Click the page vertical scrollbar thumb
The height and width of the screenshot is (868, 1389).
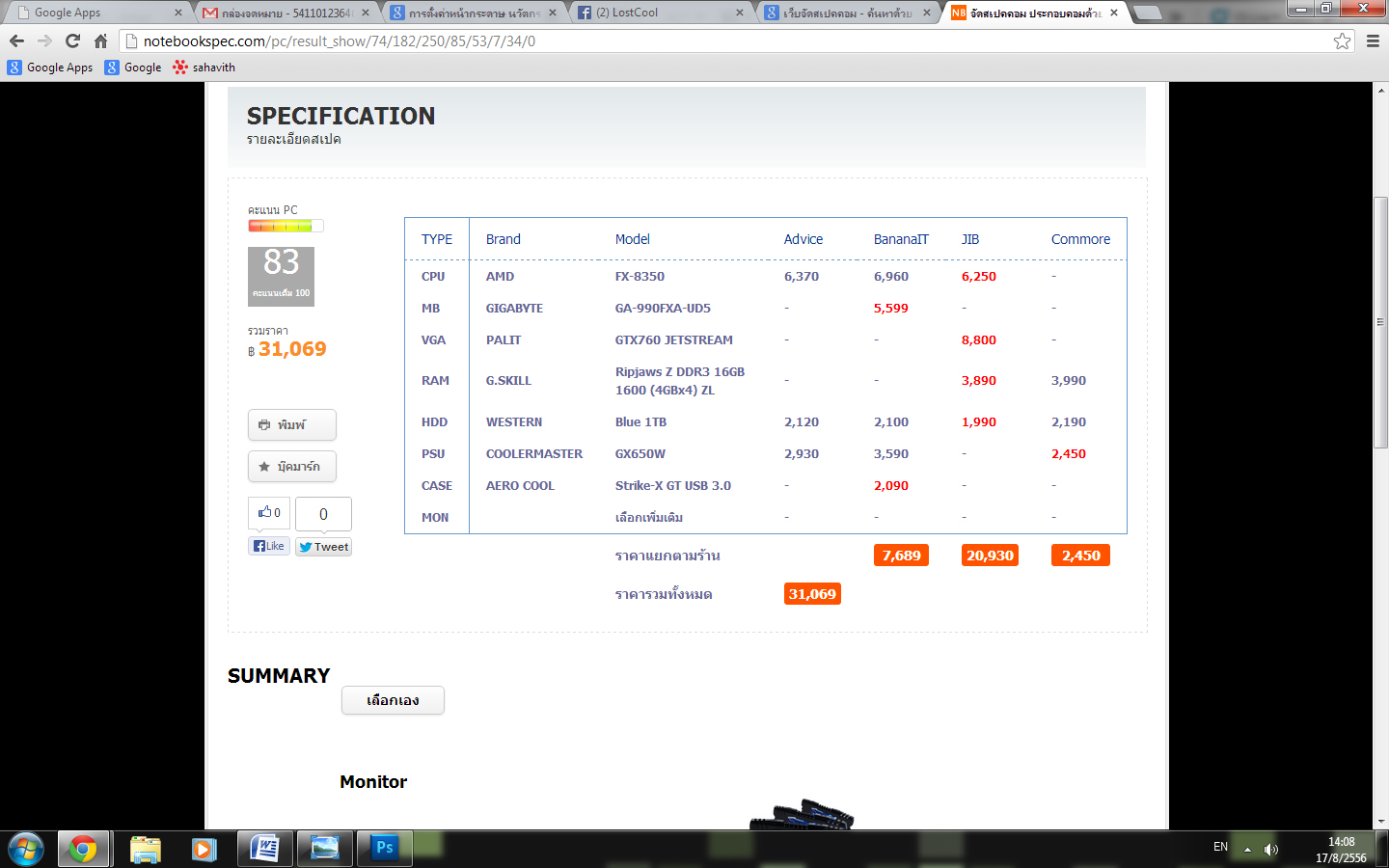1381,323
